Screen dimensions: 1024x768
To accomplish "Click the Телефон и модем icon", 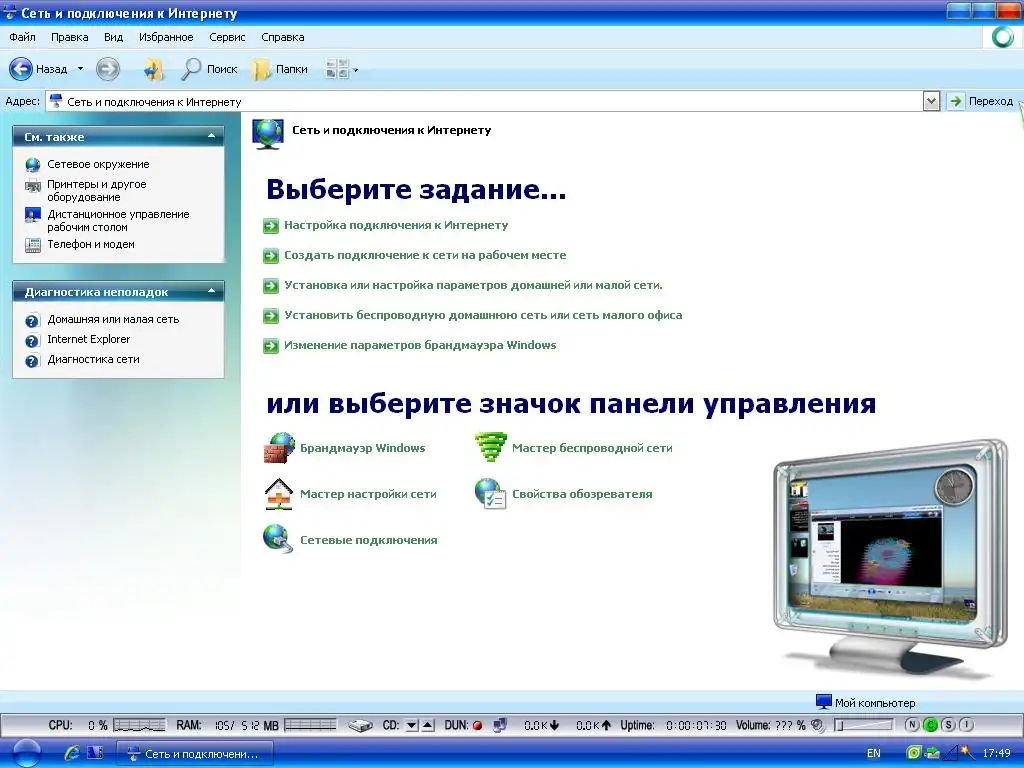I will coord(33,246).
